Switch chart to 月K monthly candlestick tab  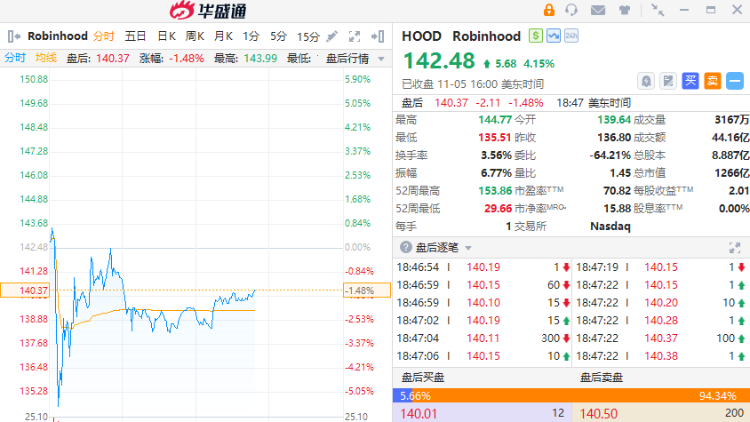point(223,36)
